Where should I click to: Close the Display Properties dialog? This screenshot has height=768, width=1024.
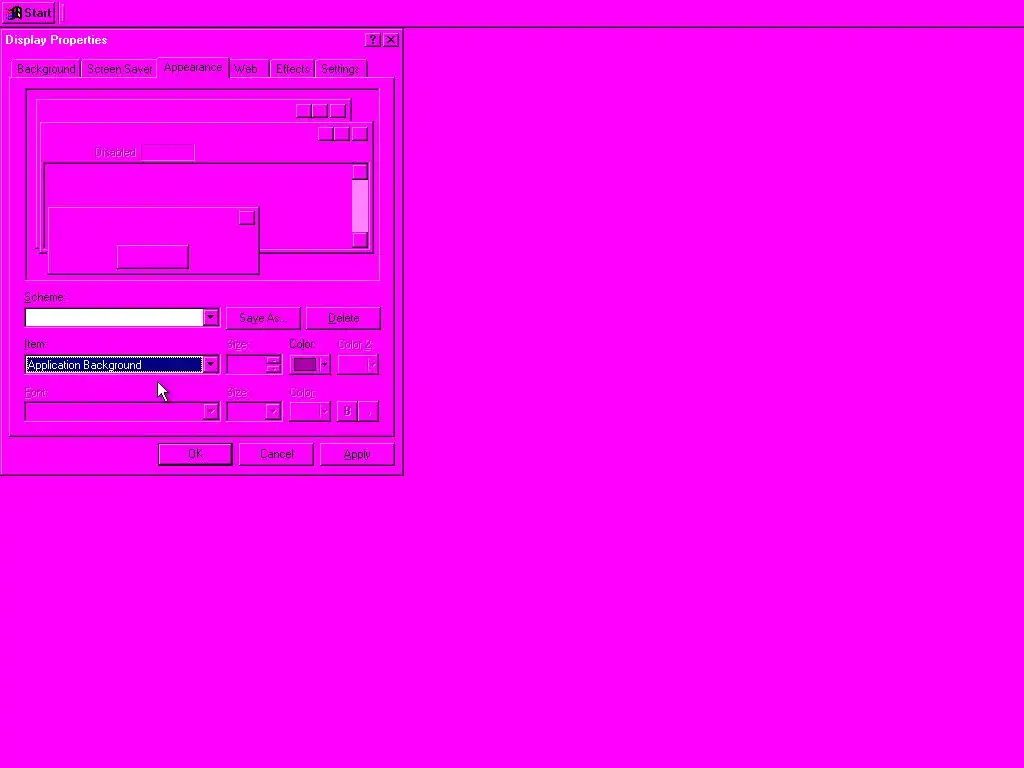[391, 40]
